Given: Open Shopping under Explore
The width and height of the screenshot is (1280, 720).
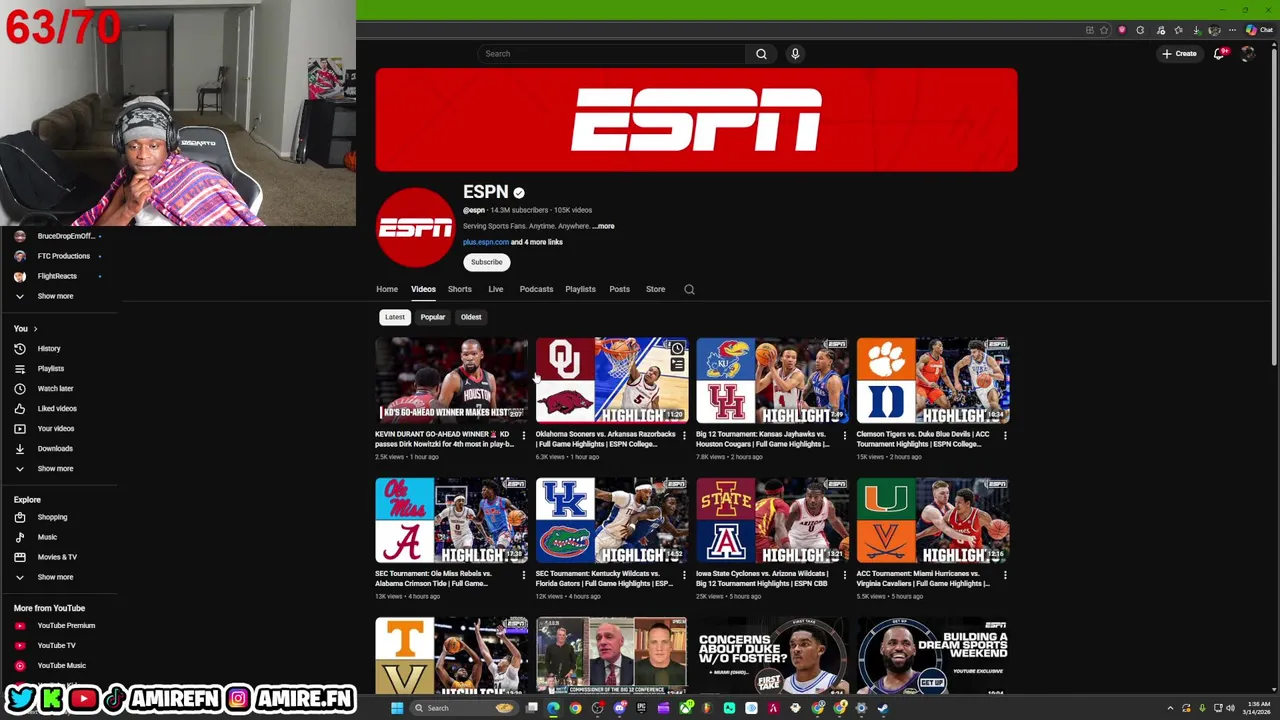Looking at the screenshot, I should (x=60, y=517).
